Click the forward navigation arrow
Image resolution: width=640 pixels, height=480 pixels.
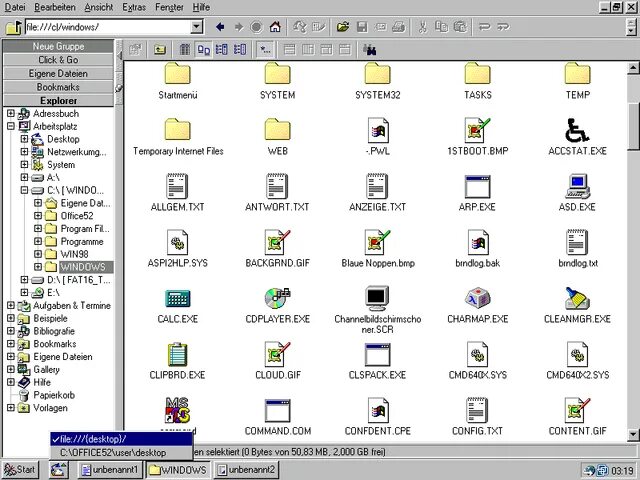click(x=239, y=27)
